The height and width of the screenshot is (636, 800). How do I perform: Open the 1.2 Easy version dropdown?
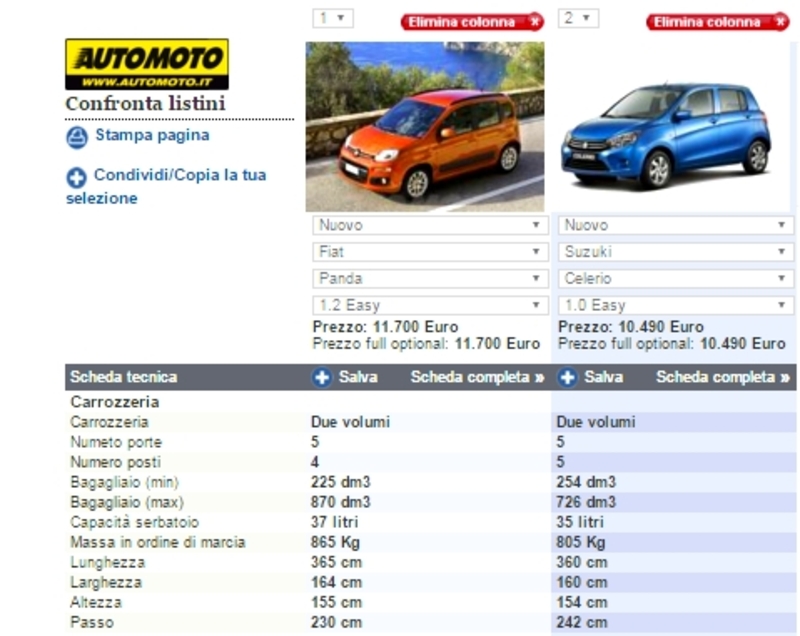pos(430,305)
